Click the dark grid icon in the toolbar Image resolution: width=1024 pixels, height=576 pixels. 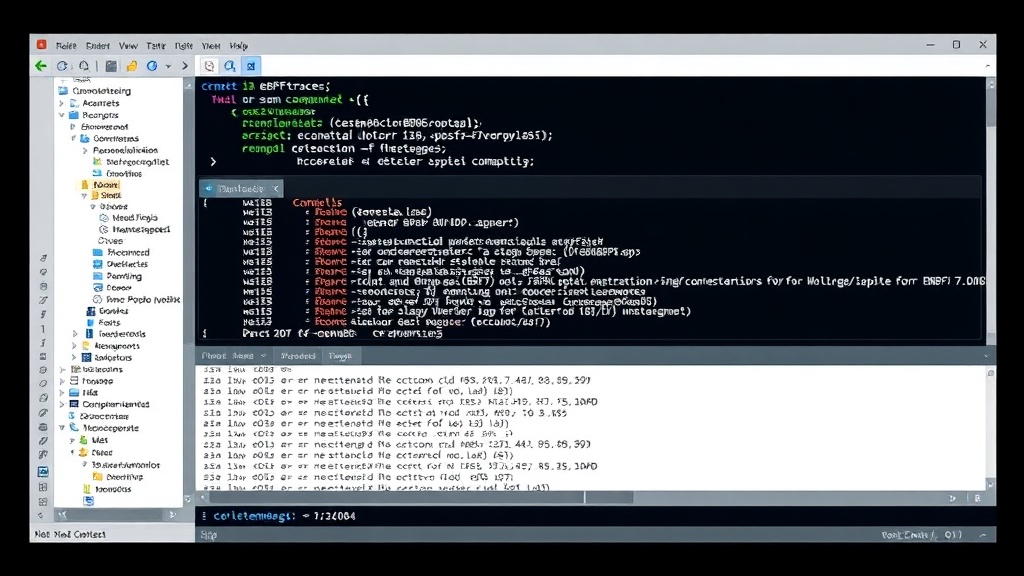pos(111,66)
